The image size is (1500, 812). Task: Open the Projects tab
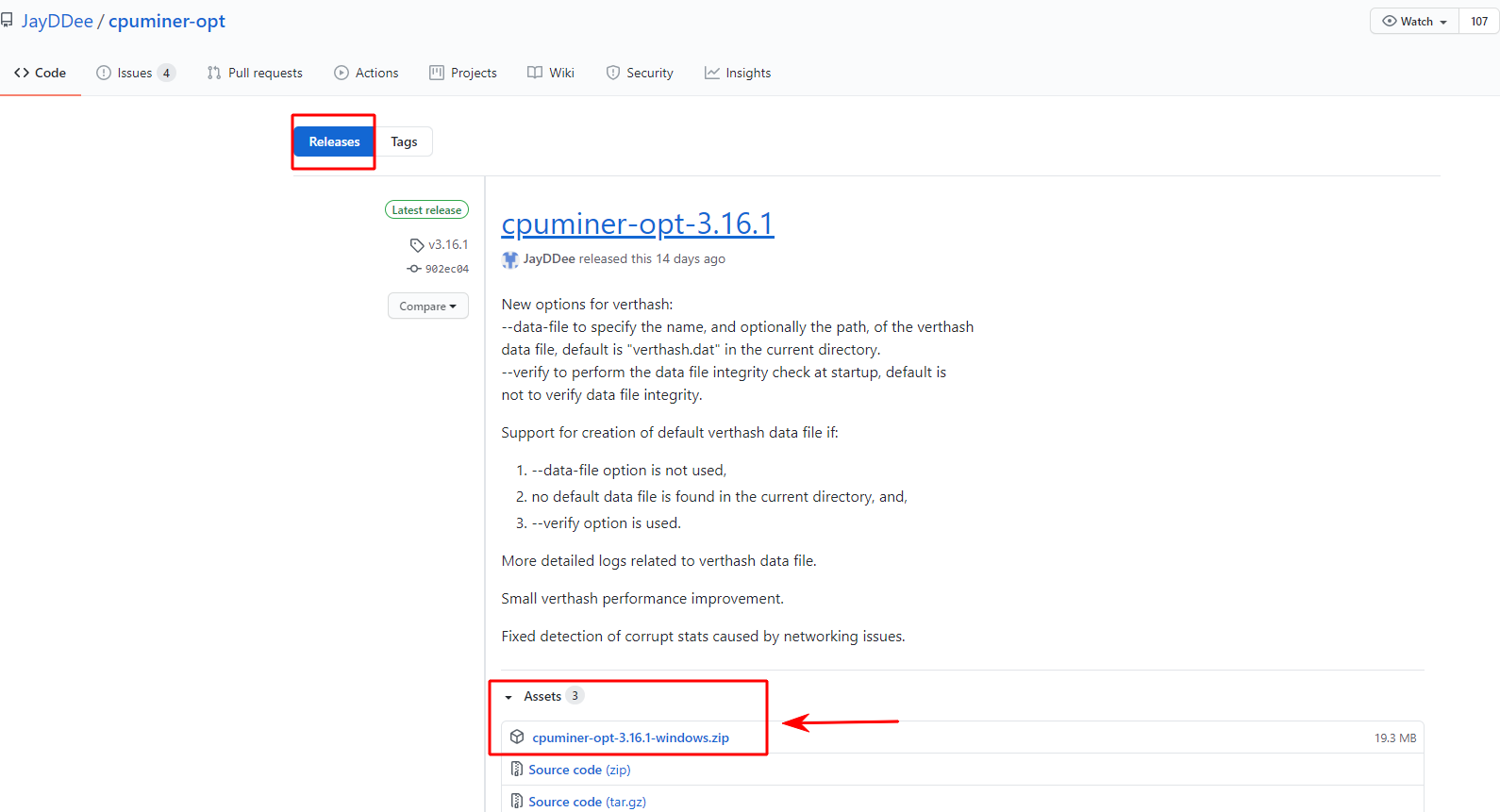coord(462,73)
